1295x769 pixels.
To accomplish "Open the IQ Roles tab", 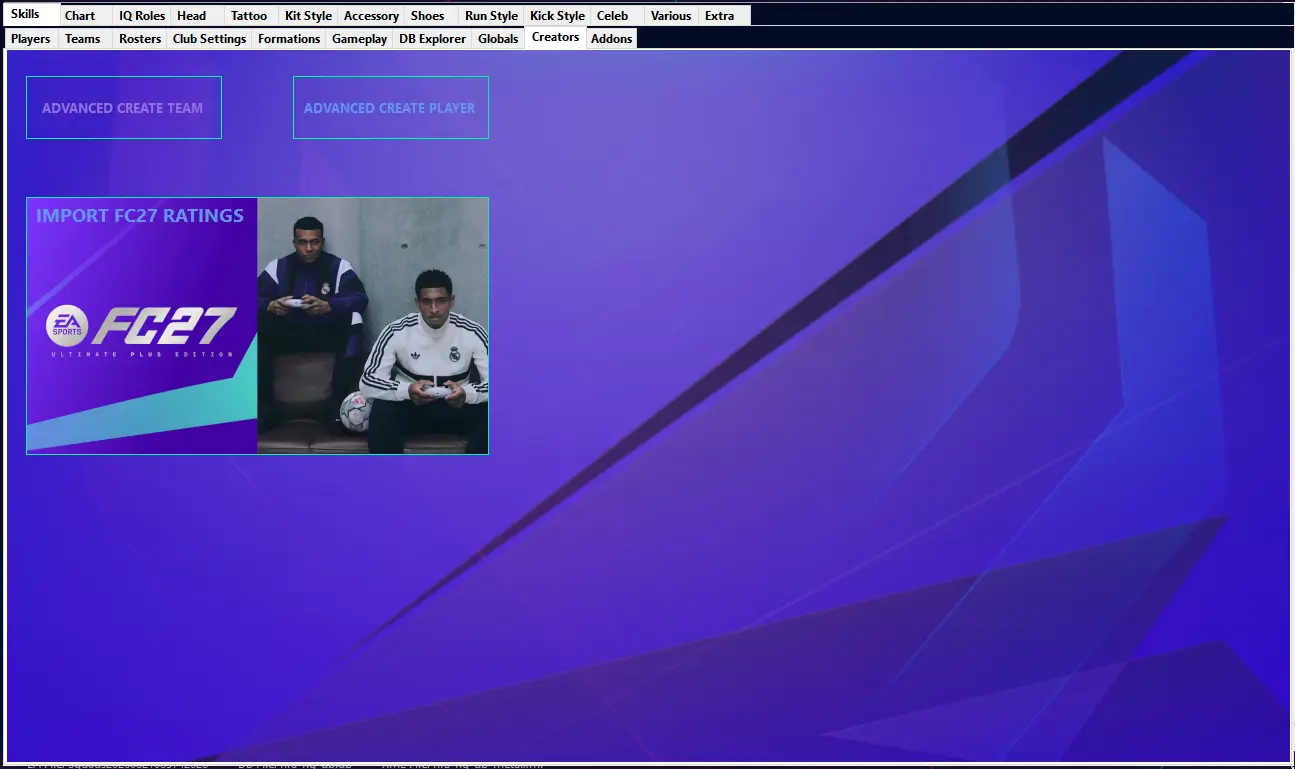I will click(142, 16).
